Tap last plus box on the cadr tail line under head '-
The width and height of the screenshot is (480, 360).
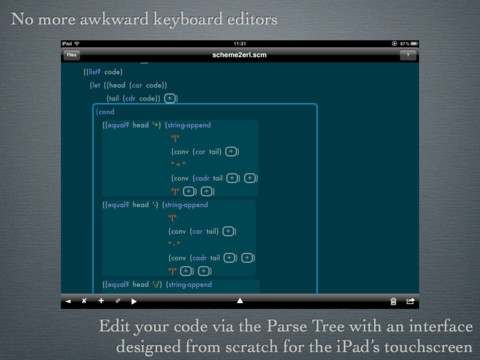[247, 258]
